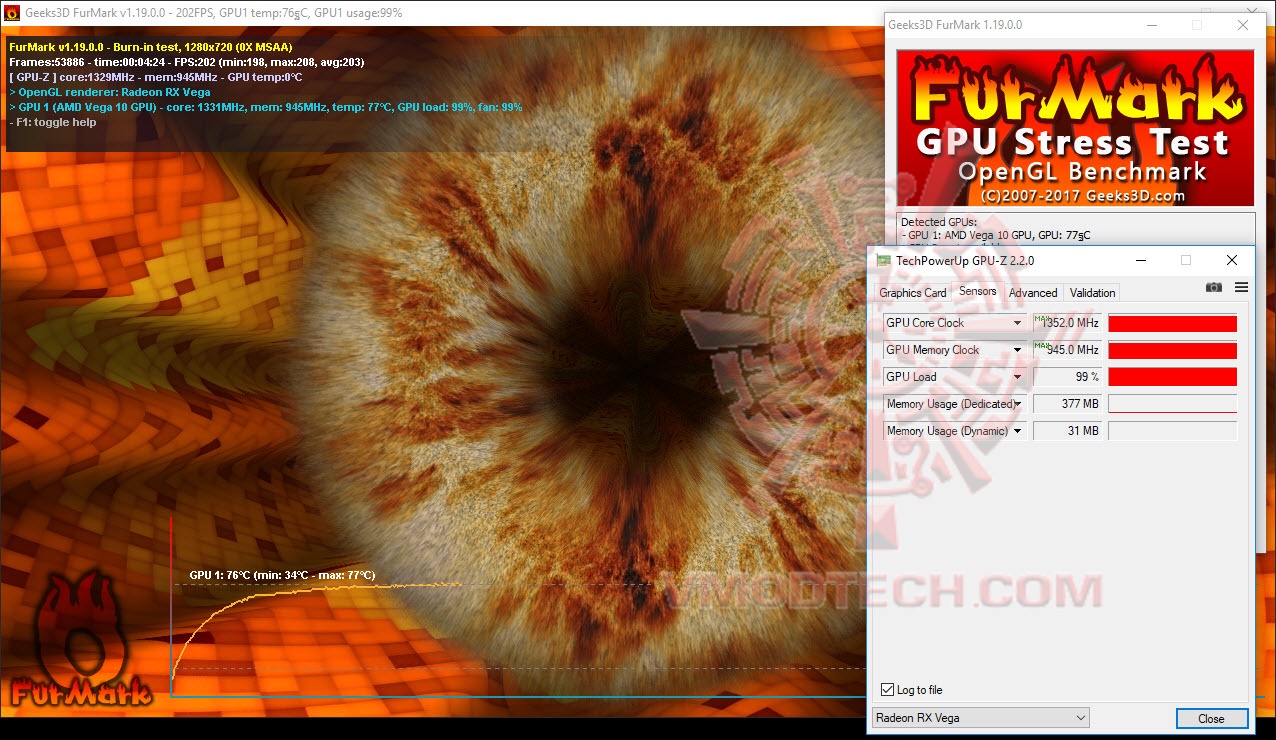Close the GPU-Z window with the X
The height and width of the screenshot is (740, 1276).
[x=1232, y=260]
